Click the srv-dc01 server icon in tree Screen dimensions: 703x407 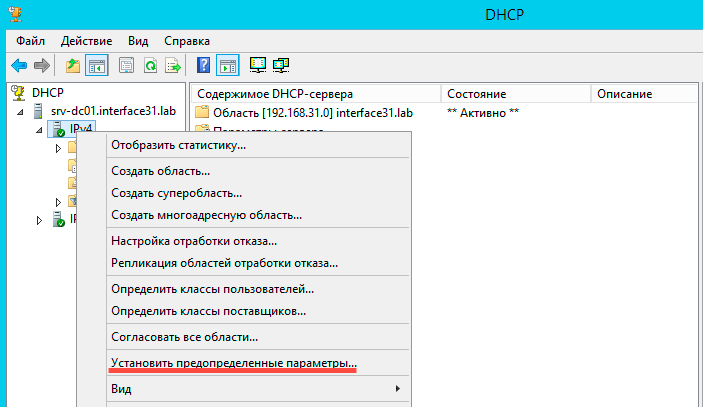[38, 111]
